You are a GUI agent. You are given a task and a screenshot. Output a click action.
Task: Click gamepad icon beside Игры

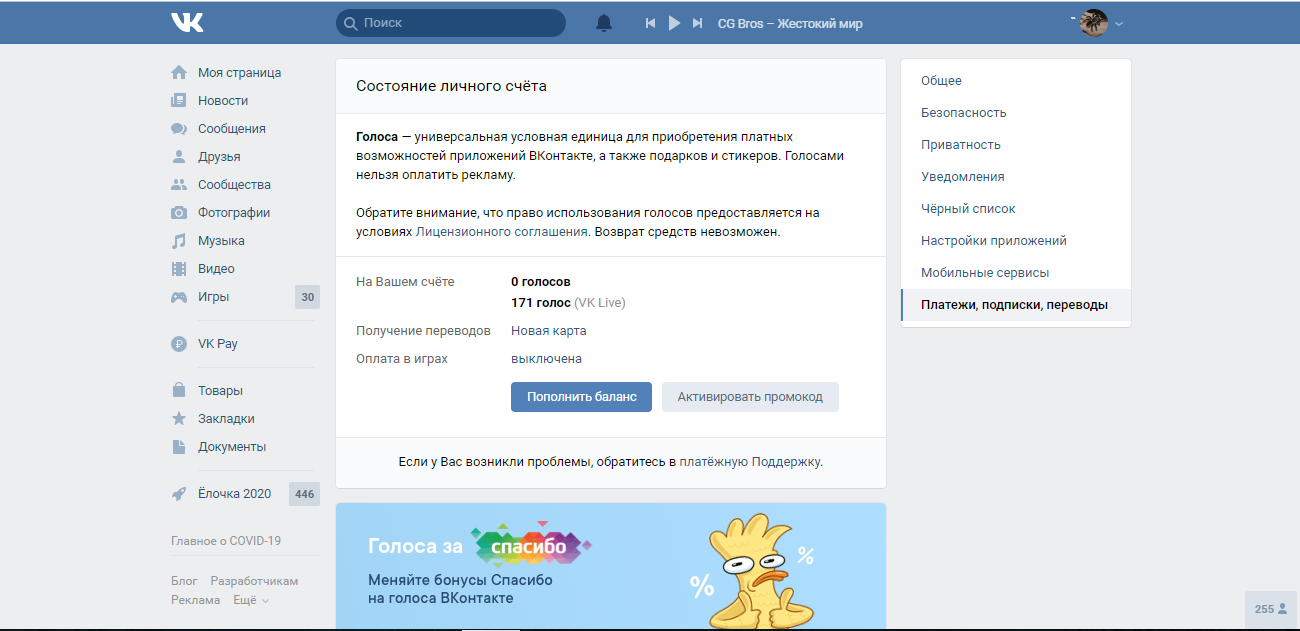(x=179, y=296)
